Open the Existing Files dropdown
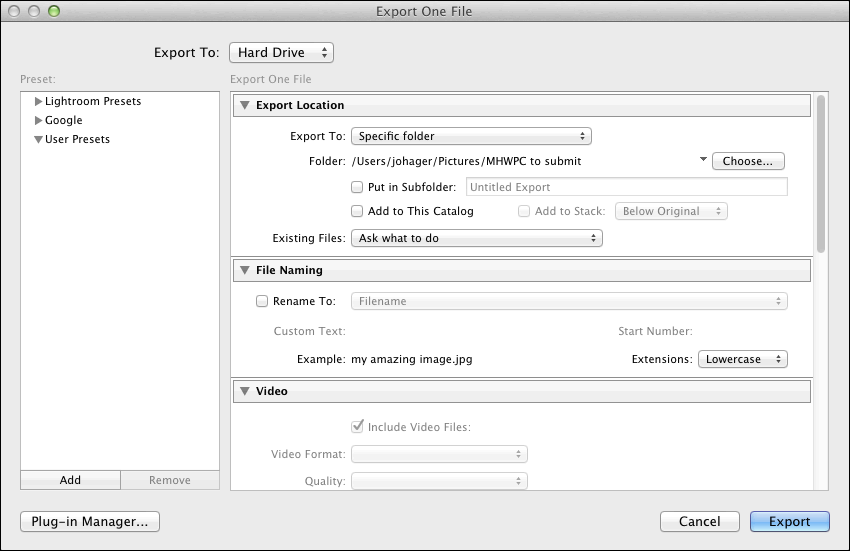 (x=475, y=239)
